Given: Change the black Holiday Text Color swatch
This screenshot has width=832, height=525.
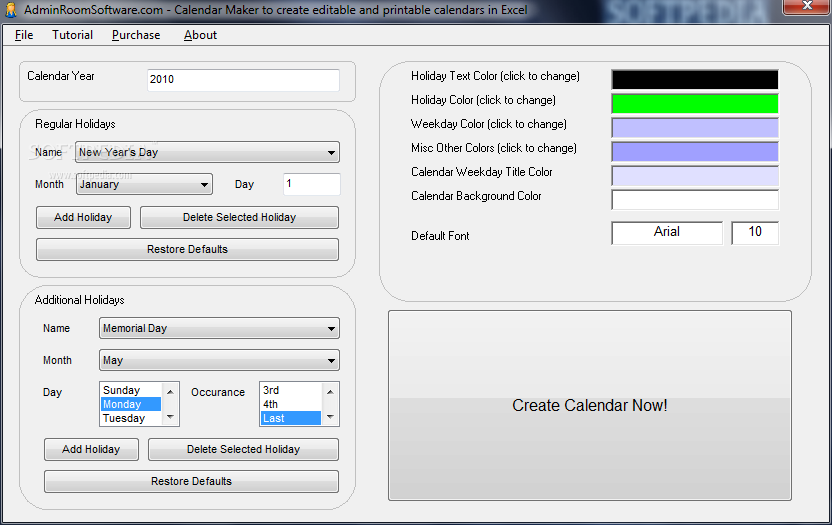Looking at the screenshot, I should click(695, 80).
